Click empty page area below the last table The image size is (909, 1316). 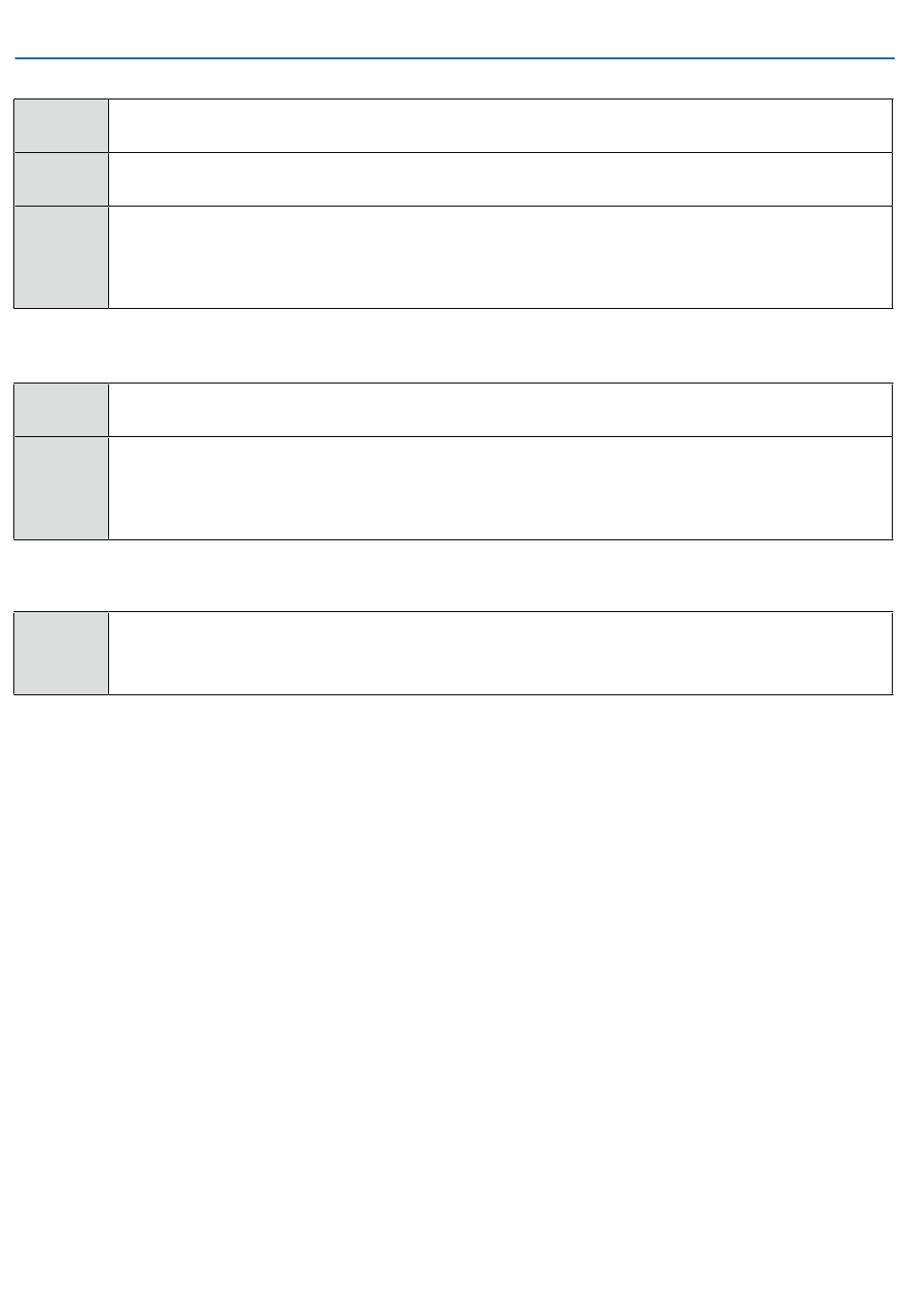click(x=454, y=956)
